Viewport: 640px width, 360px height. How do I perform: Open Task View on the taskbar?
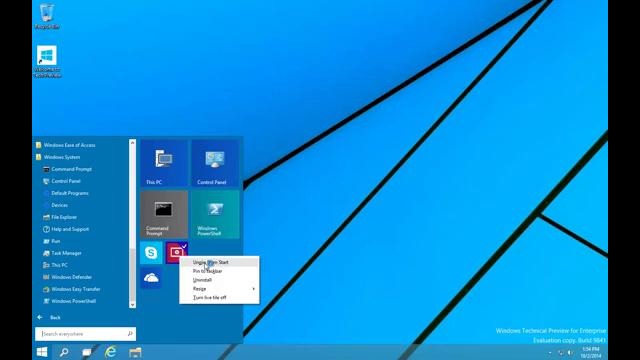pyautogui.click(x=87, y=352)
